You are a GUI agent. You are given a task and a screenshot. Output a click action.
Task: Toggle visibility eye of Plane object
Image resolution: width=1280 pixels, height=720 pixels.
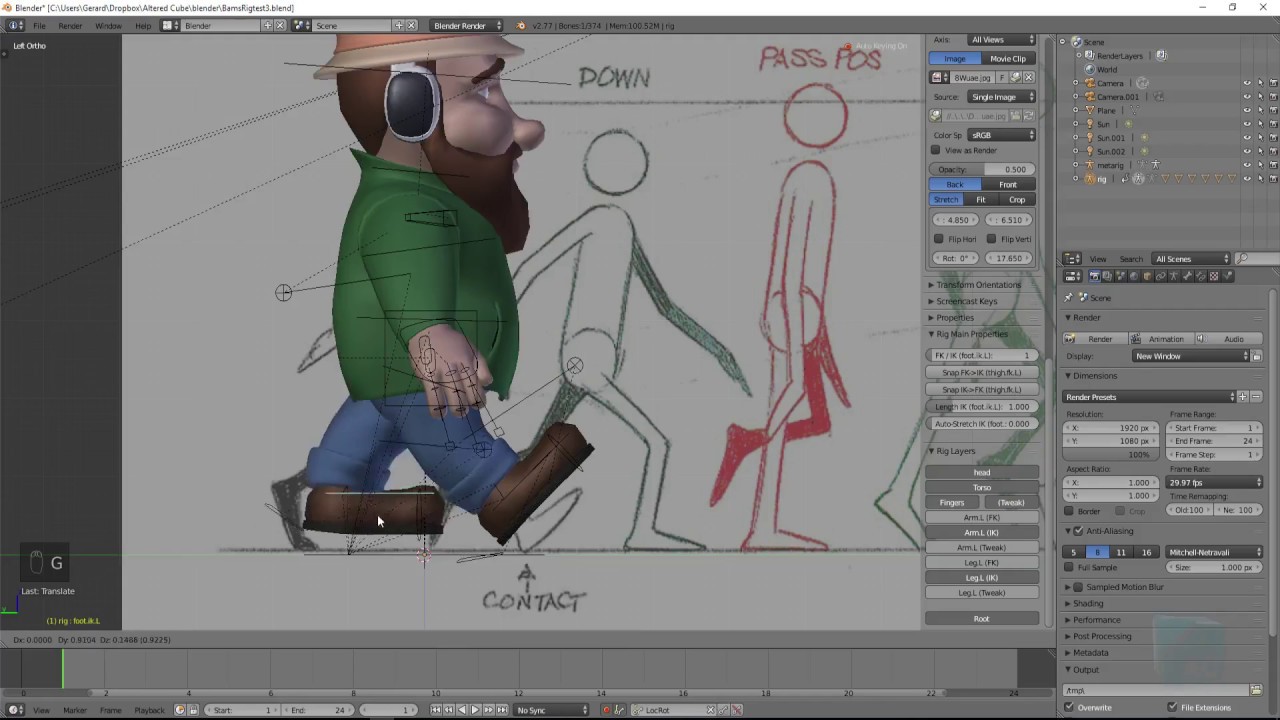click(1246, 111)
